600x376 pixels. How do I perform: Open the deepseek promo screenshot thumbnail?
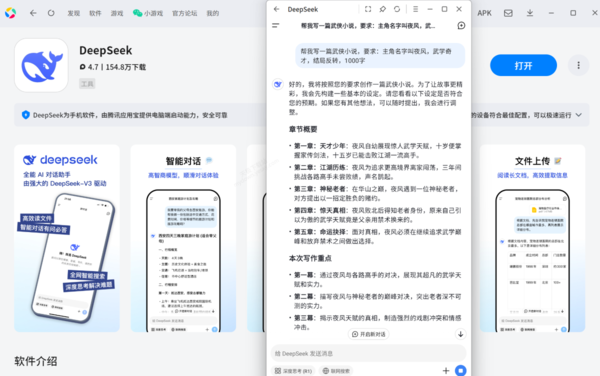pos(67,238)
